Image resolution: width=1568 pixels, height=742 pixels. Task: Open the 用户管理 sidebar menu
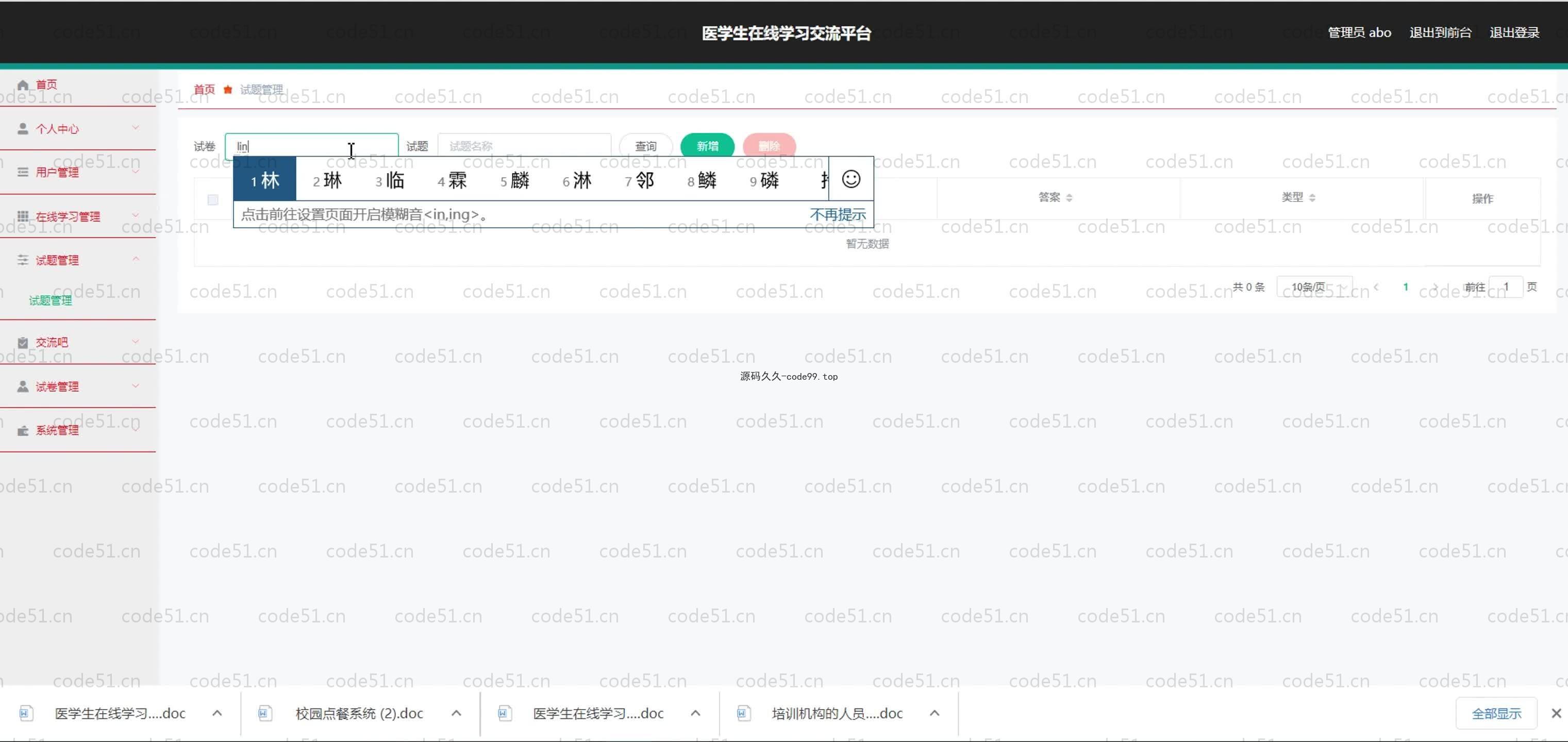(x=78, y=172)
